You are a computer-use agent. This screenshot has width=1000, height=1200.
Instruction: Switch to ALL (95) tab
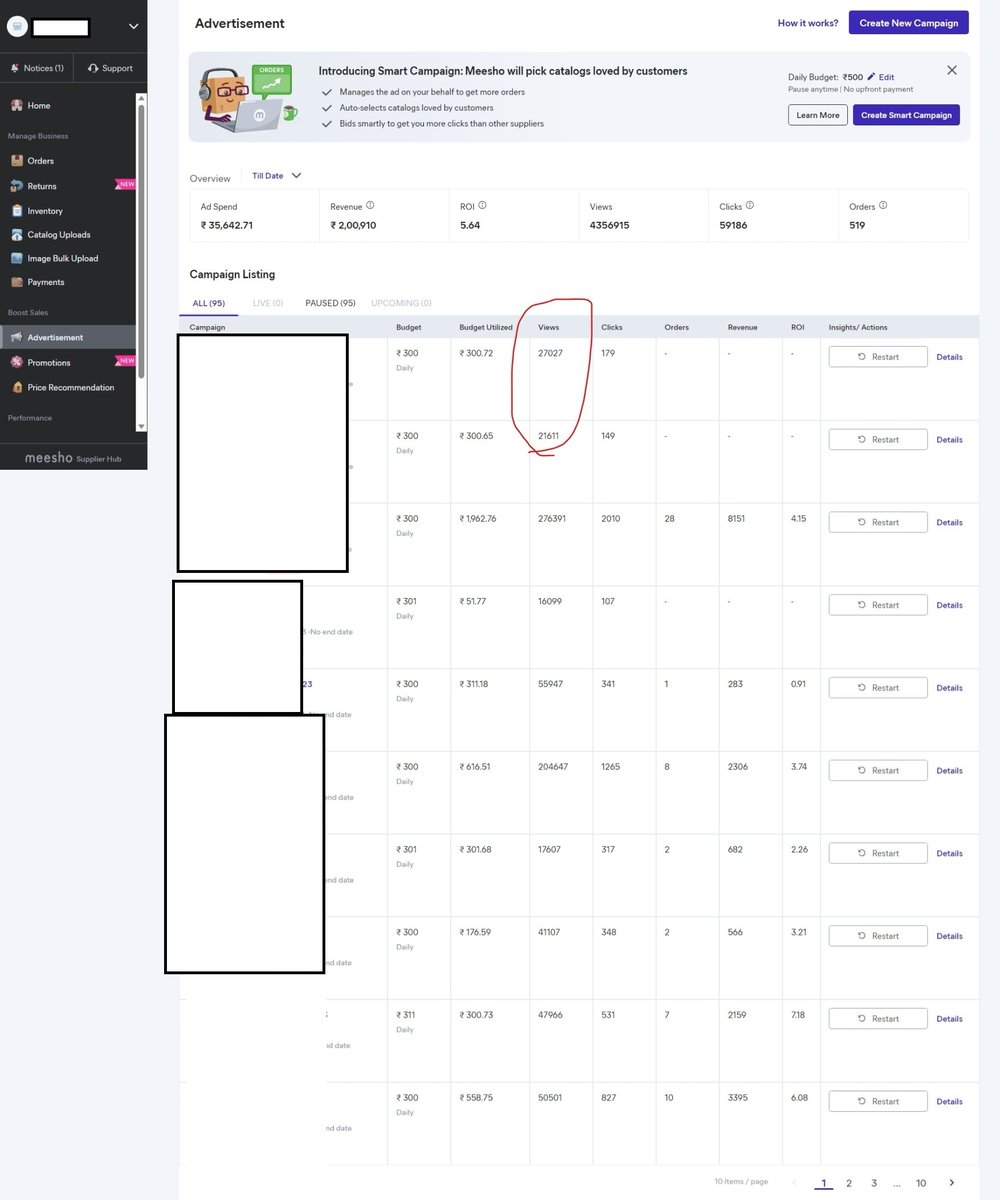pos(209,303)
